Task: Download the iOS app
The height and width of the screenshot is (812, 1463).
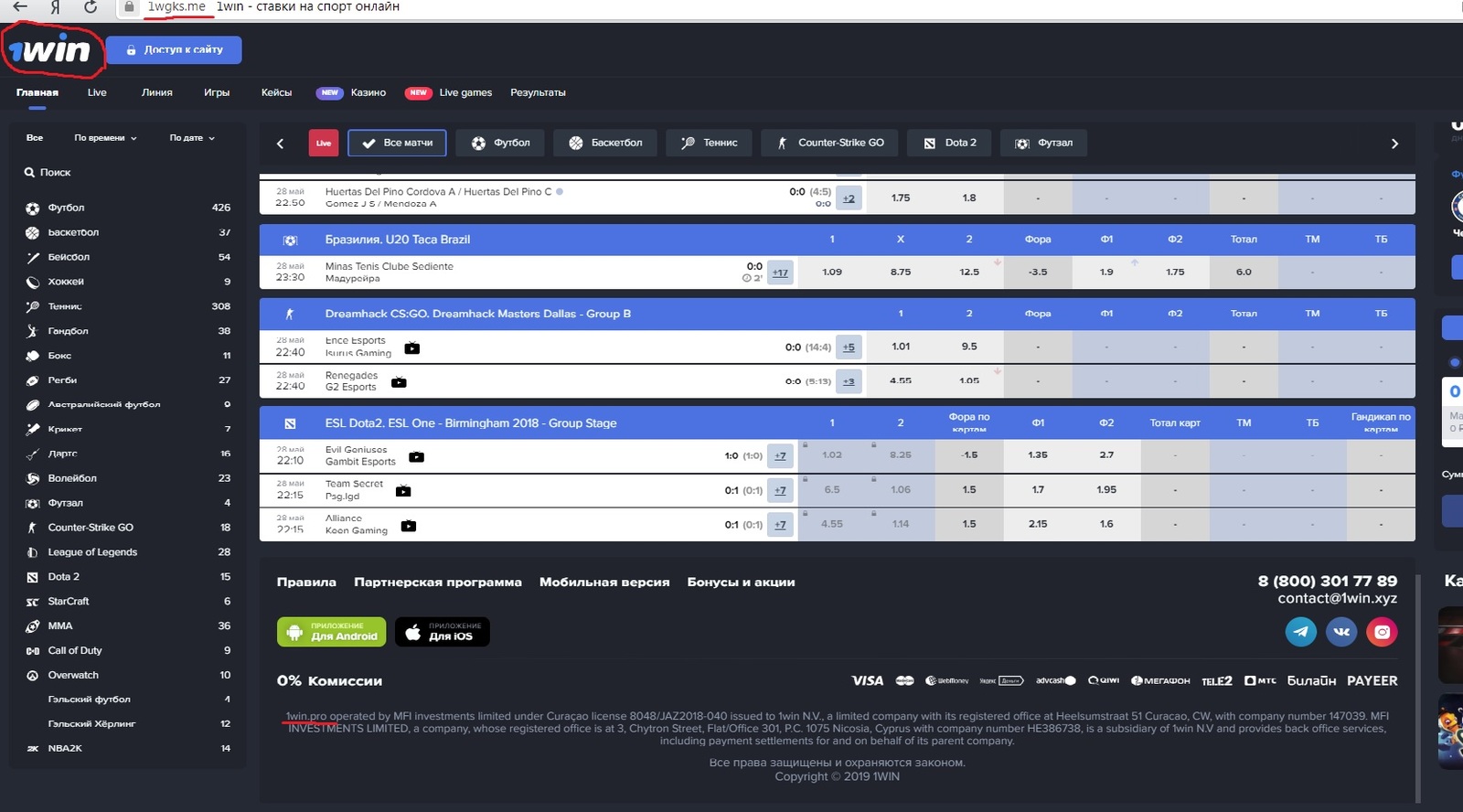Action: [443, 632]
